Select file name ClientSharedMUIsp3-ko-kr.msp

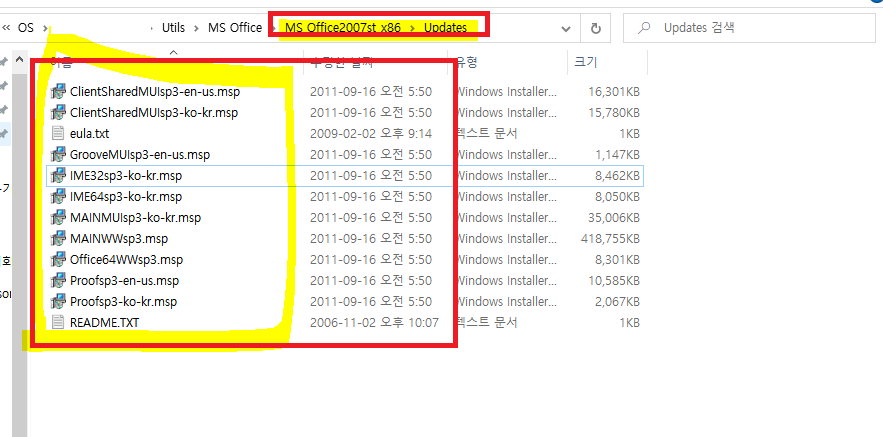pos(154,113)
